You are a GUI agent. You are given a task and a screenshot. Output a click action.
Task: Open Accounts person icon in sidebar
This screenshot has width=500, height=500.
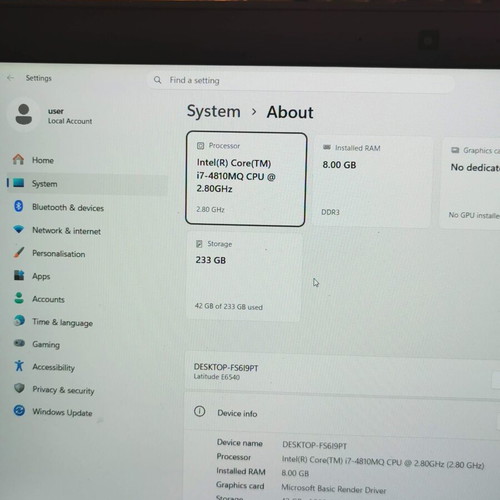19,298
